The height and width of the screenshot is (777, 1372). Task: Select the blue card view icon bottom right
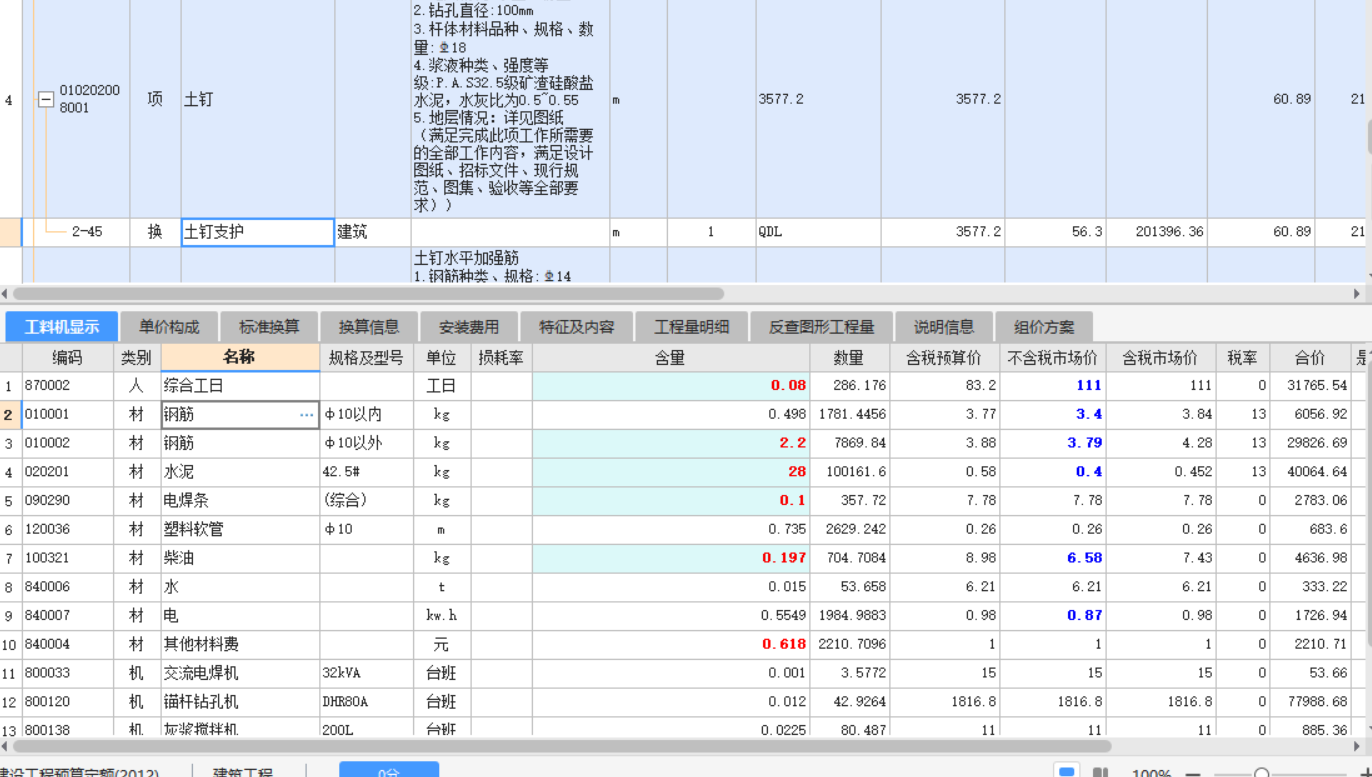click(1066, 772)
